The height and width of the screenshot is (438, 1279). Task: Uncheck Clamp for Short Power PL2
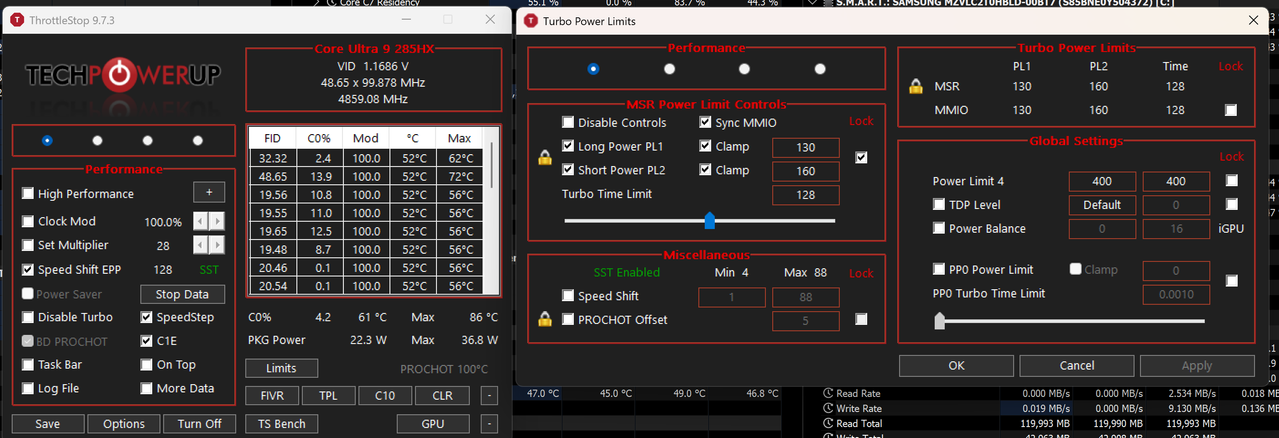coord(705,170)
